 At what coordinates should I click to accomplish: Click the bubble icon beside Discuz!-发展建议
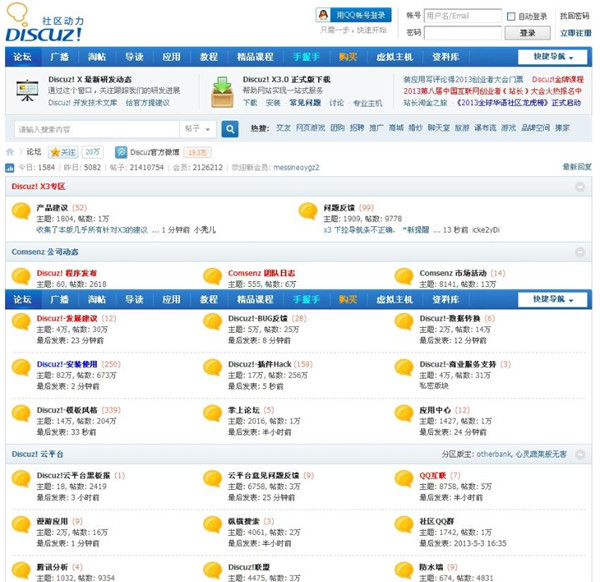[21, 322]
